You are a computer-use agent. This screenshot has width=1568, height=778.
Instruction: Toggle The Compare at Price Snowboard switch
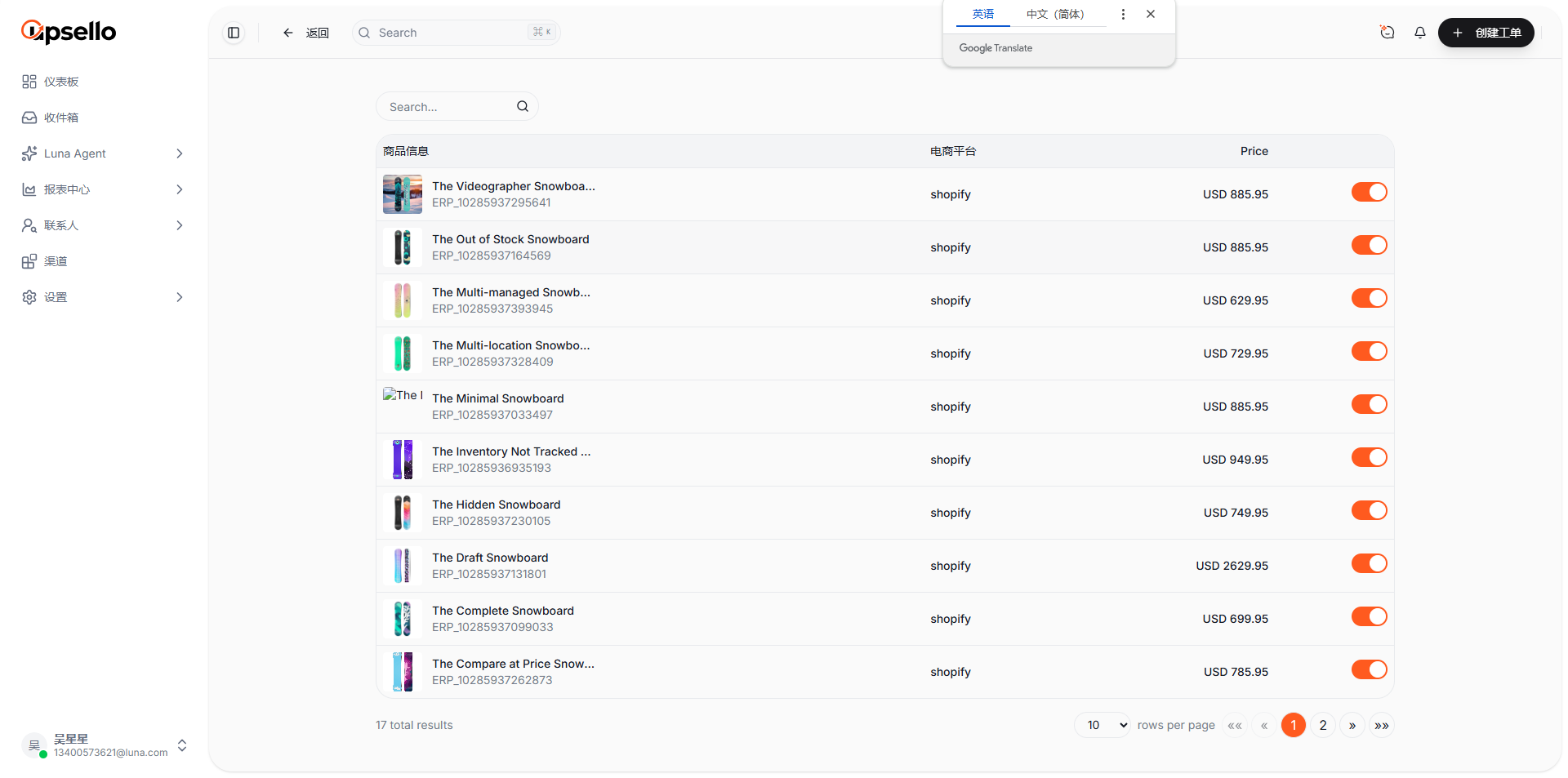pyautogui.click(x=1370, y=669)
